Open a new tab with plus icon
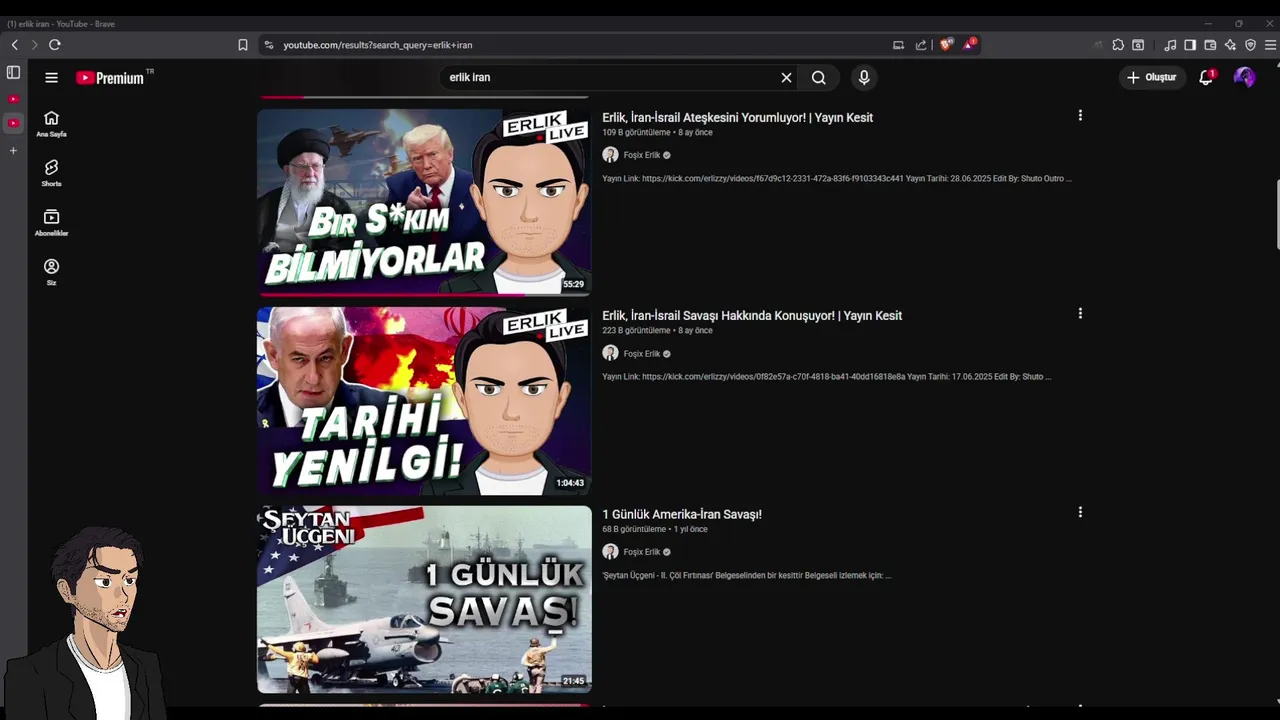Screen dimensions: 1280x720 [x=13, y=150]
